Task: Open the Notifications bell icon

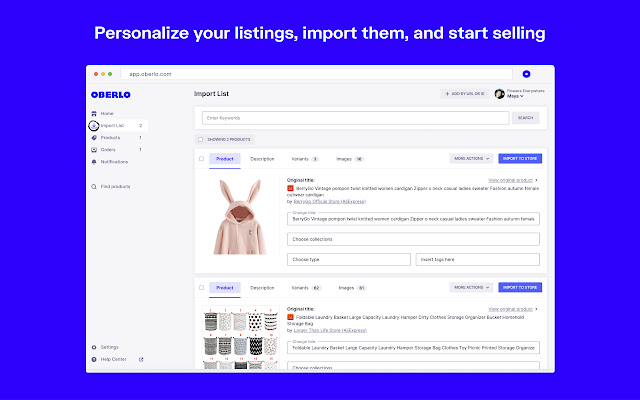Action: (94, 162)
